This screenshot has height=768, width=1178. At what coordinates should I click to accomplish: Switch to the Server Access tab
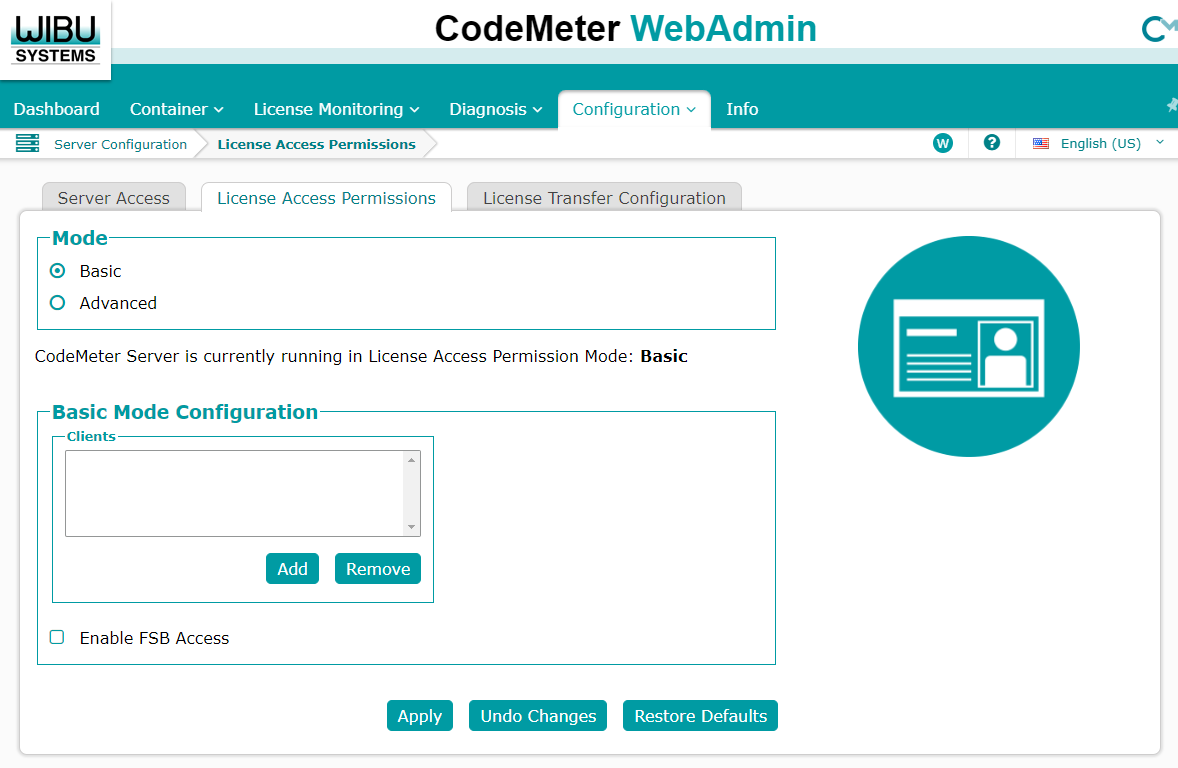pos(113,198)
